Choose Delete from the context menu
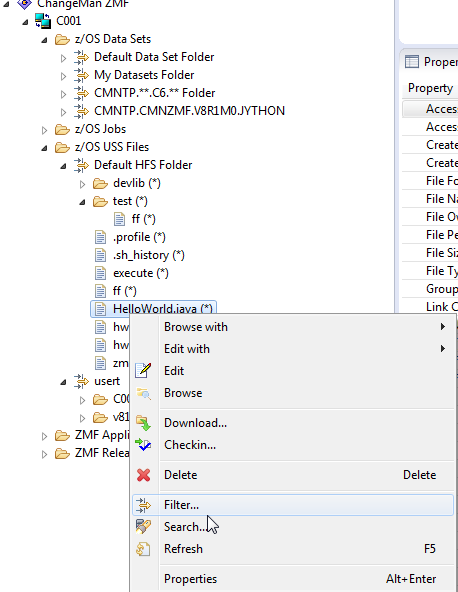 point(293,475)
